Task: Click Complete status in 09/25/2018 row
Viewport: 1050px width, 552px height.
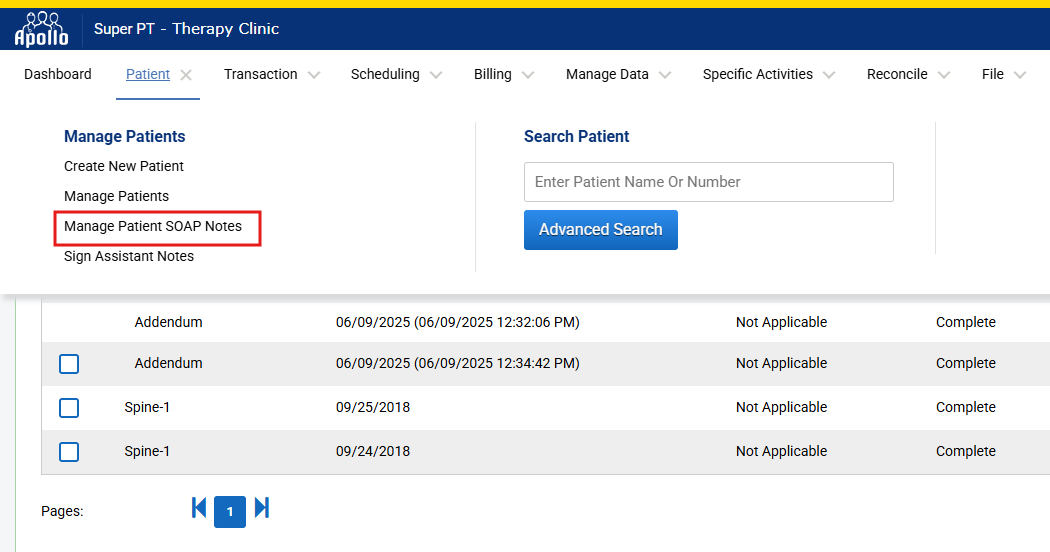Action: coord(966,407)
